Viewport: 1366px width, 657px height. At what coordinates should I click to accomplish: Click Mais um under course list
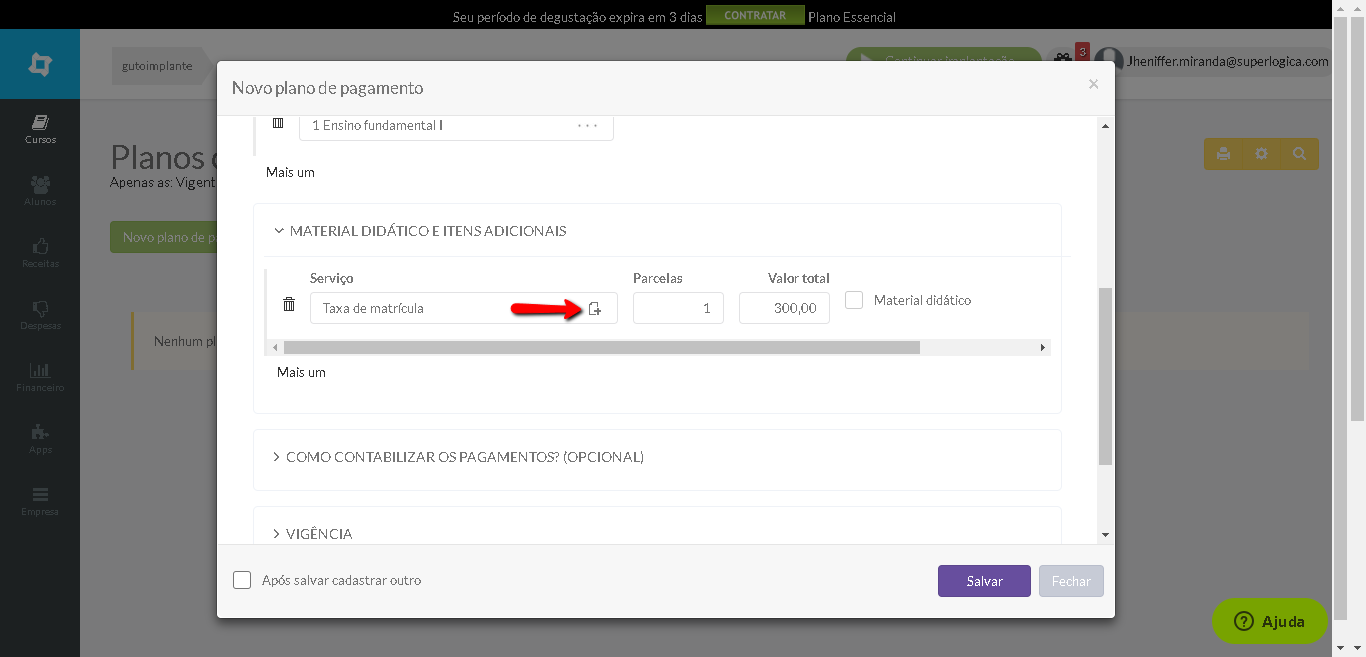(290, 172)
